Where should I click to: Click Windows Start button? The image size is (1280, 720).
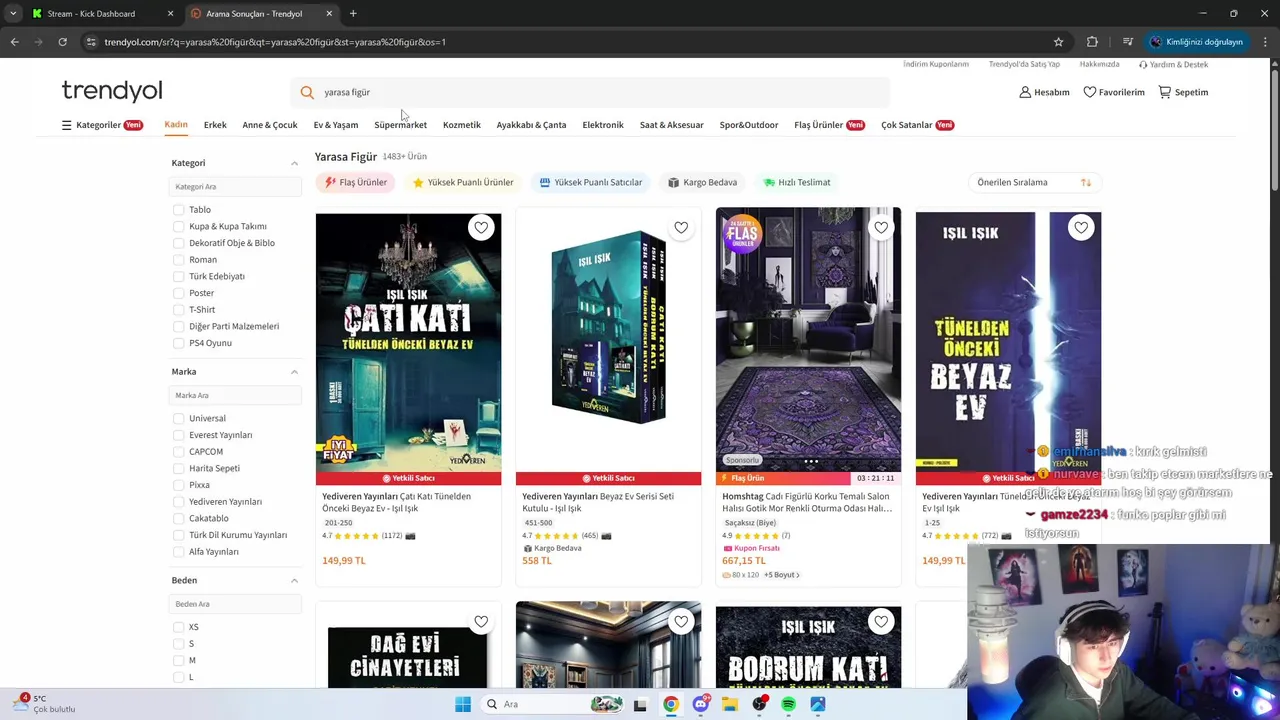(x=463, y=704)
